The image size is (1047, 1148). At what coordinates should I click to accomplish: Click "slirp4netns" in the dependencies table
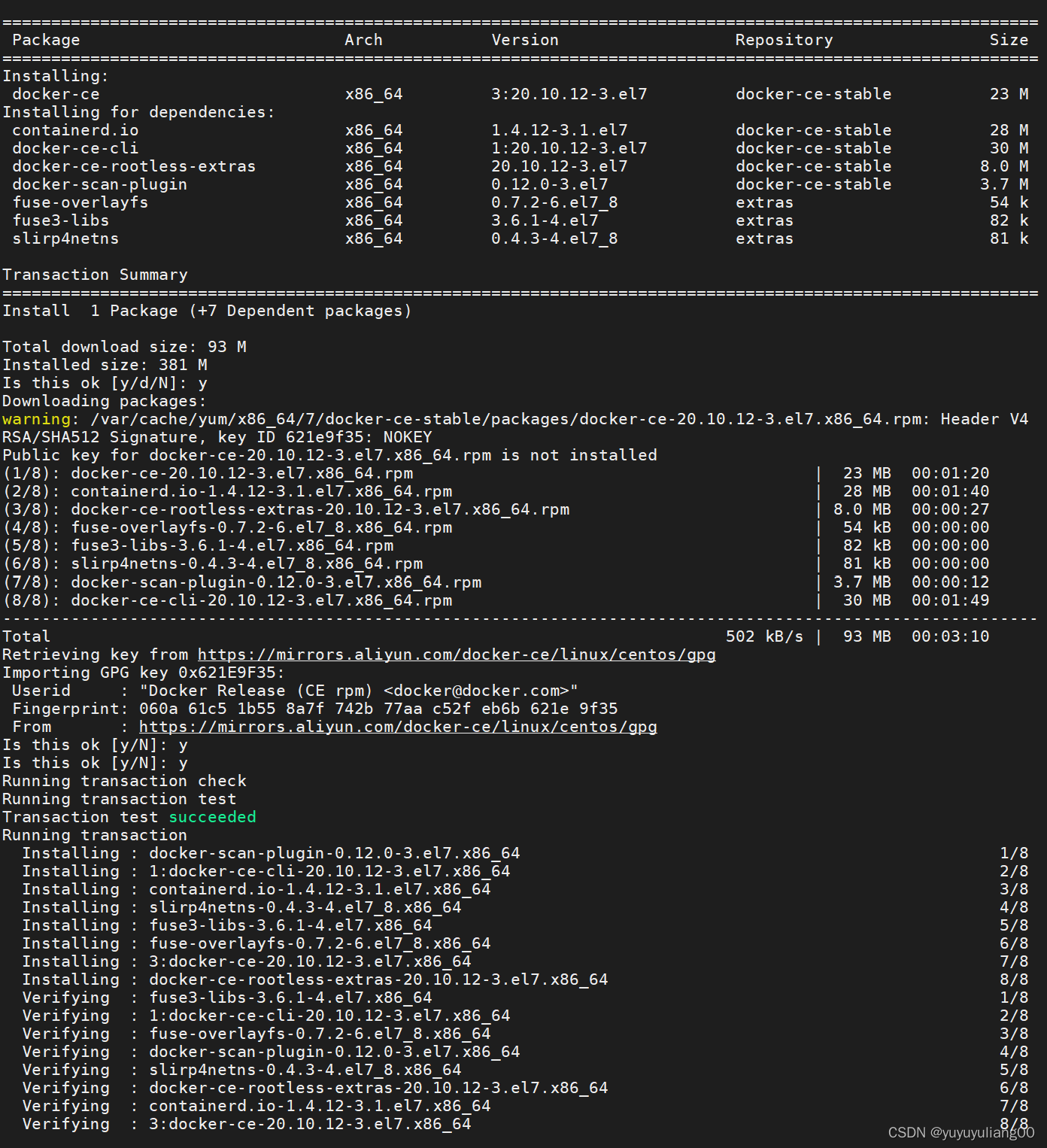click(x=65, y=238)
